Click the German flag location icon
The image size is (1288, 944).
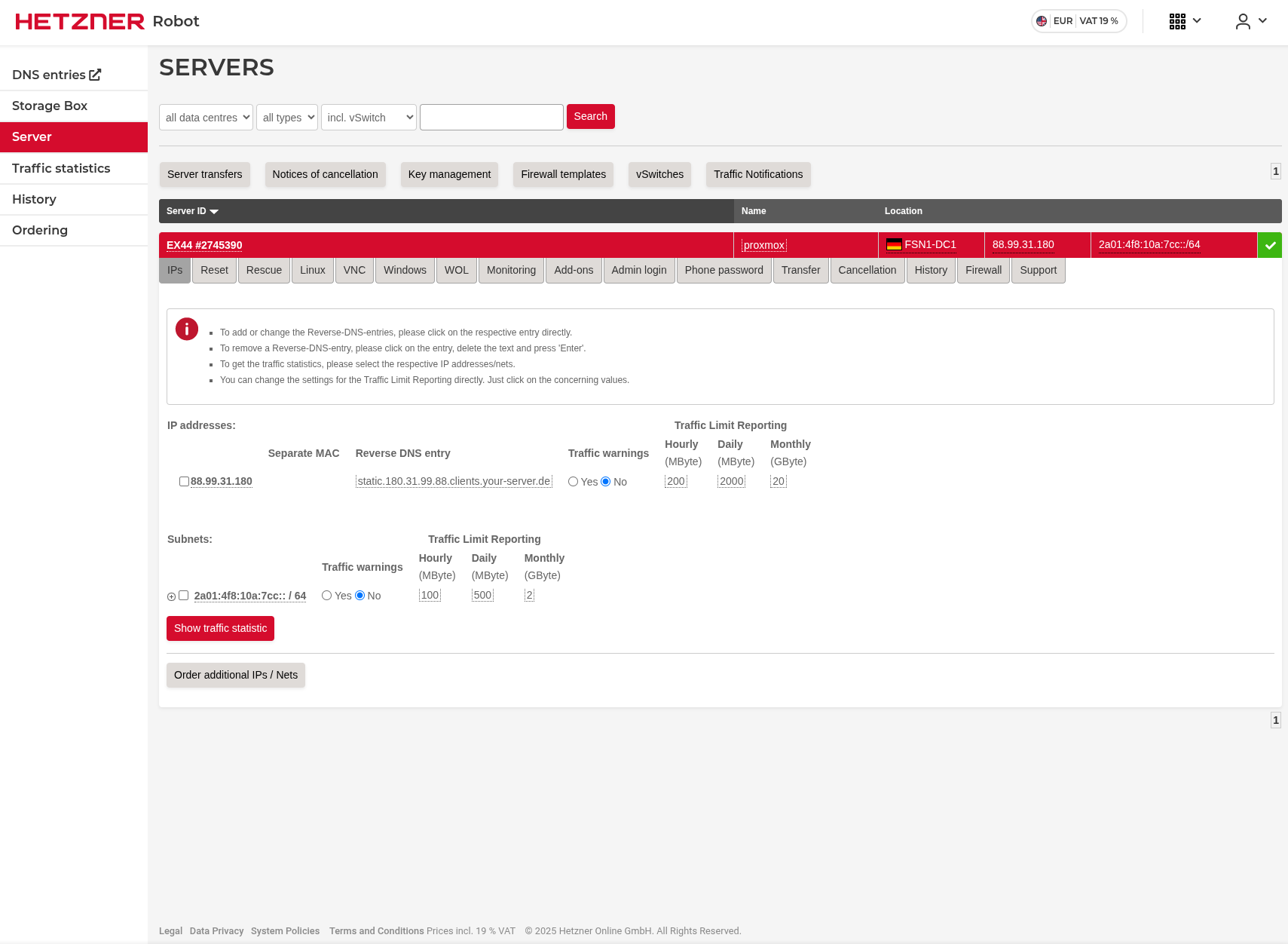point(894,244)
